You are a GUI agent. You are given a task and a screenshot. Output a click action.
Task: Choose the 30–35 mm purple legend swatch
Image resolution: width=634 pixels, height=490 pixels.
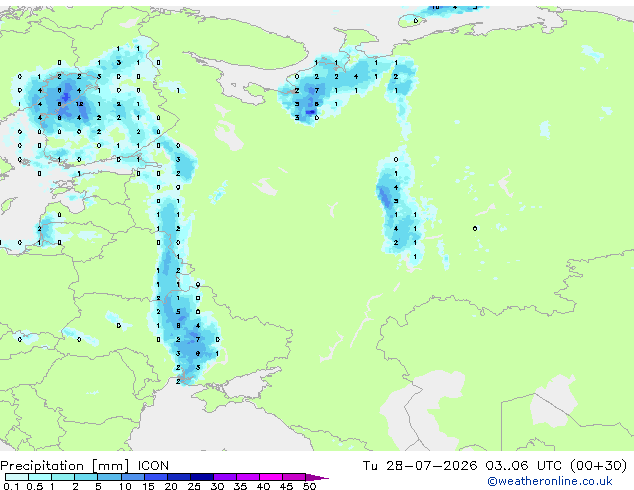point(224,477)
